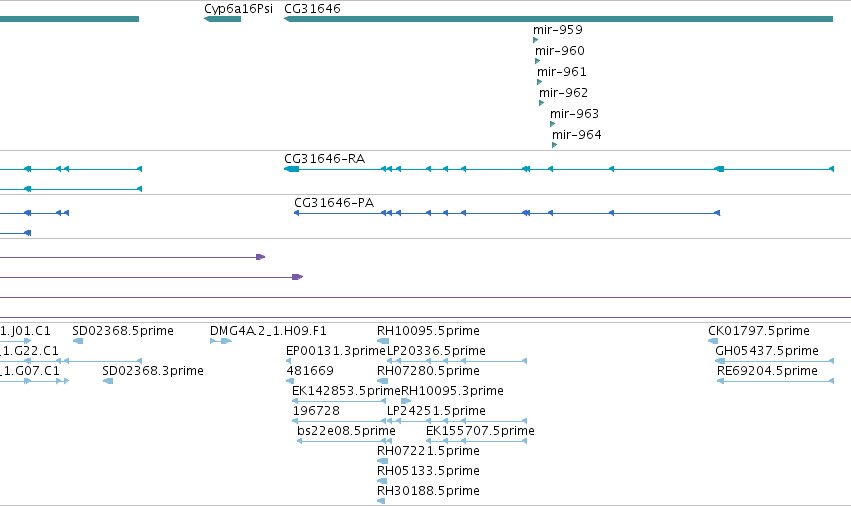Select bs22e08.5prime EST label

(346, 431)
